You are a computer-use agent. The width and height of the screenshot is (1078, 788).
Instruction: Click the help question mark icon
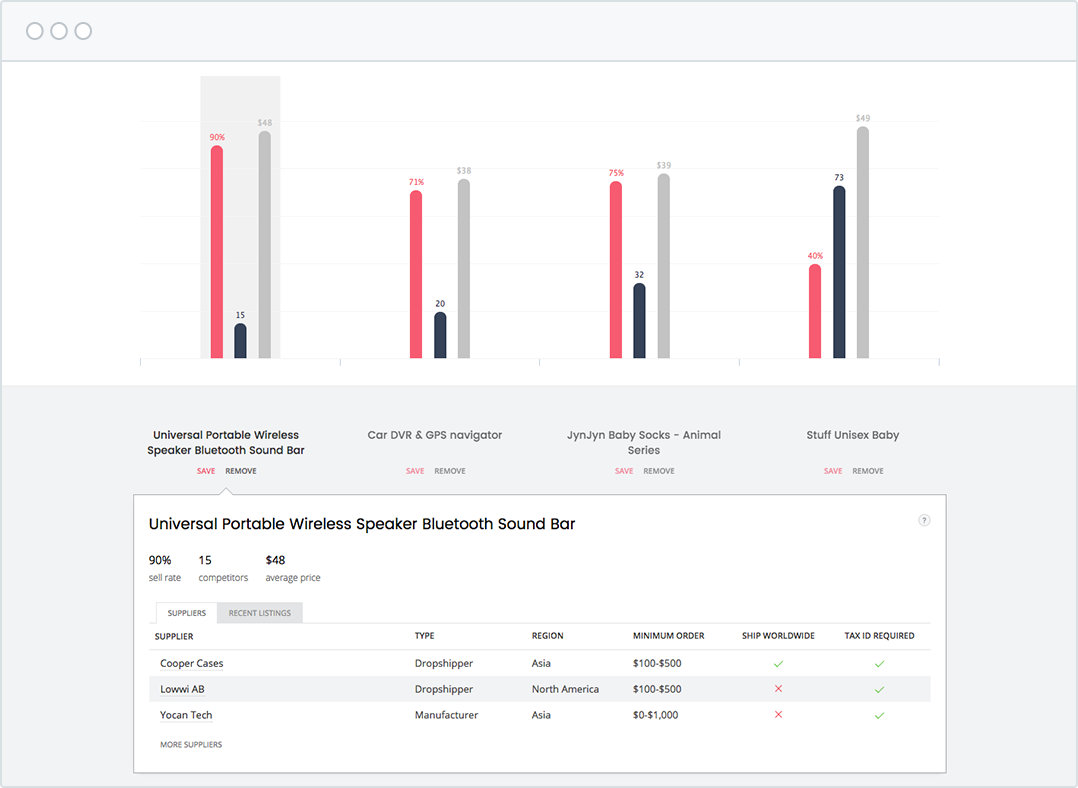(x=924, y=520)
